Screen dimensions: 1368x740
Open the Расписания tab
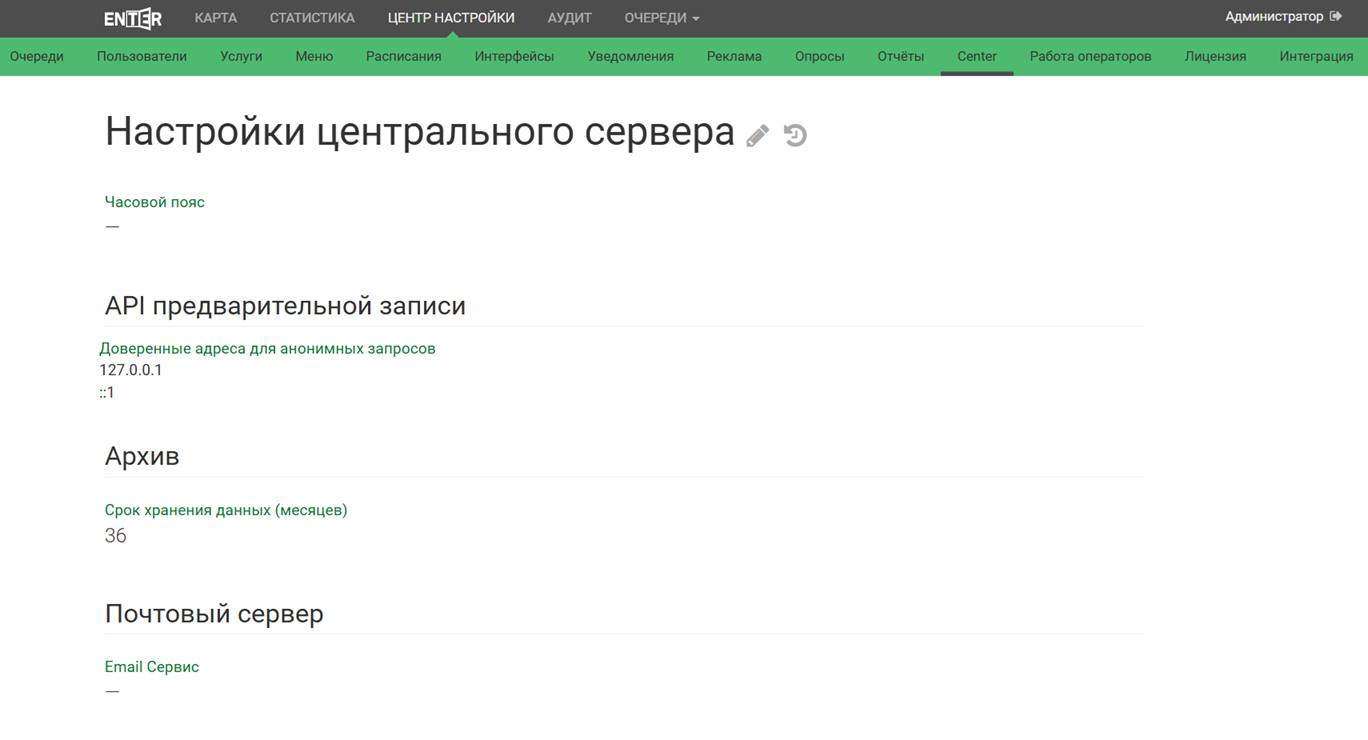[x=403, y=56]
